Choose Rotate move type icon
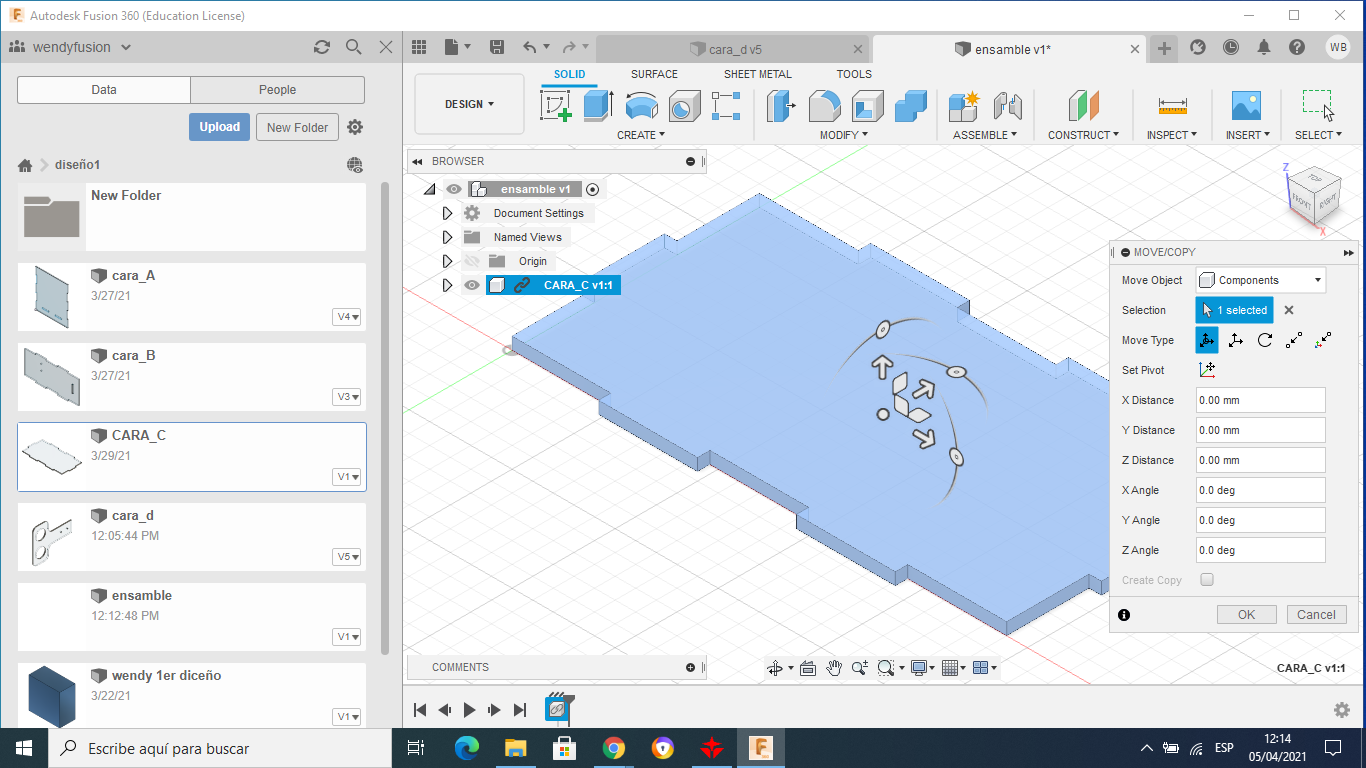The height and width of the screenshot is (768, 1366). pyautogui.click(x=1265, y=340)
